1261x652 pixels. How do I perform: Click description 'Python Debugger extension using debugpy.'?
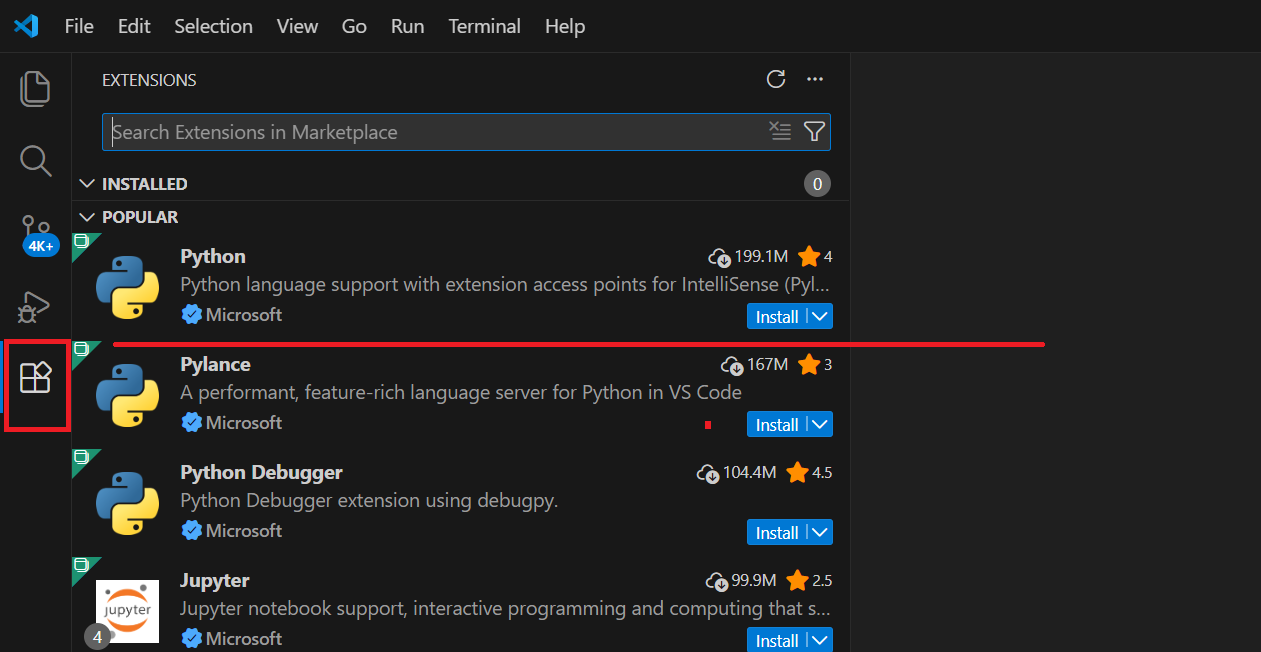click(369, 500)
